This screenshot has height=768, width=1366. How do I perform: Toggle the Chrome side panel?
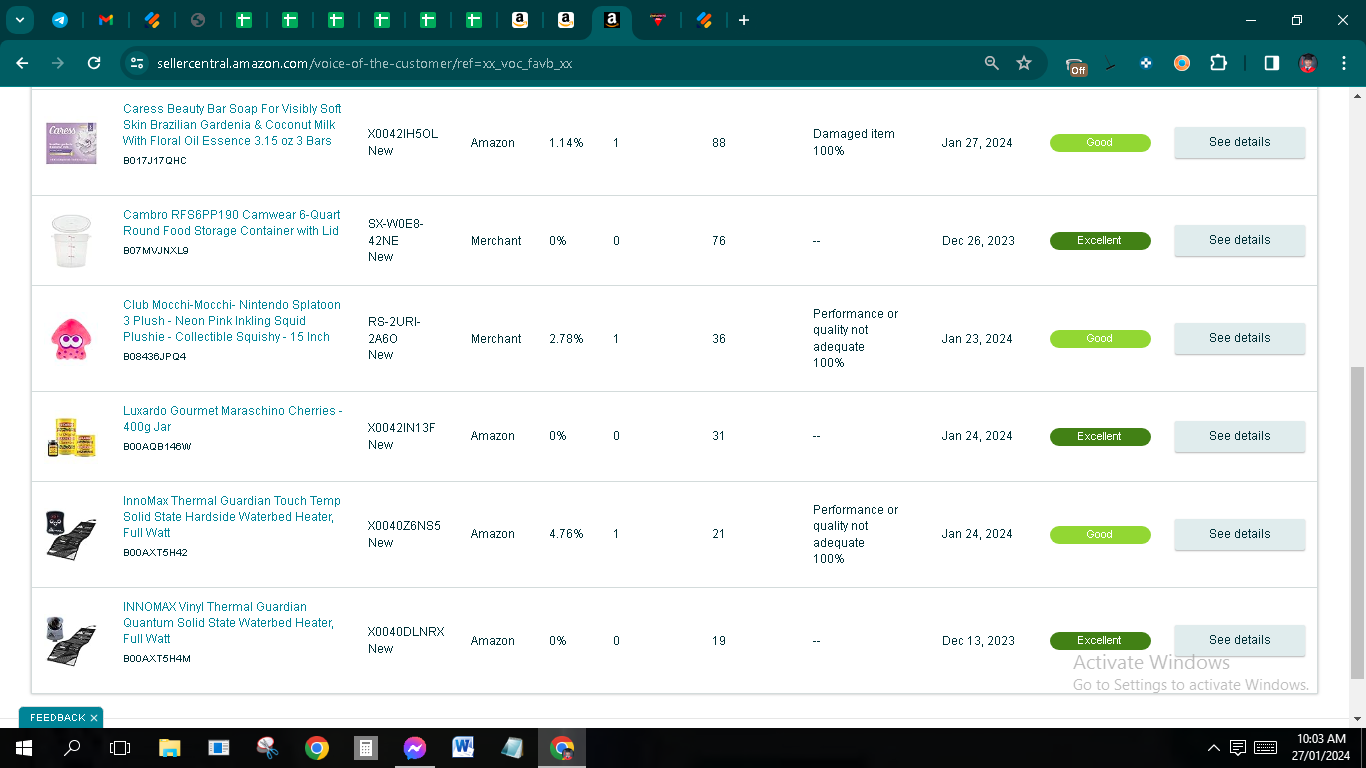click(x=1271, y=63)
